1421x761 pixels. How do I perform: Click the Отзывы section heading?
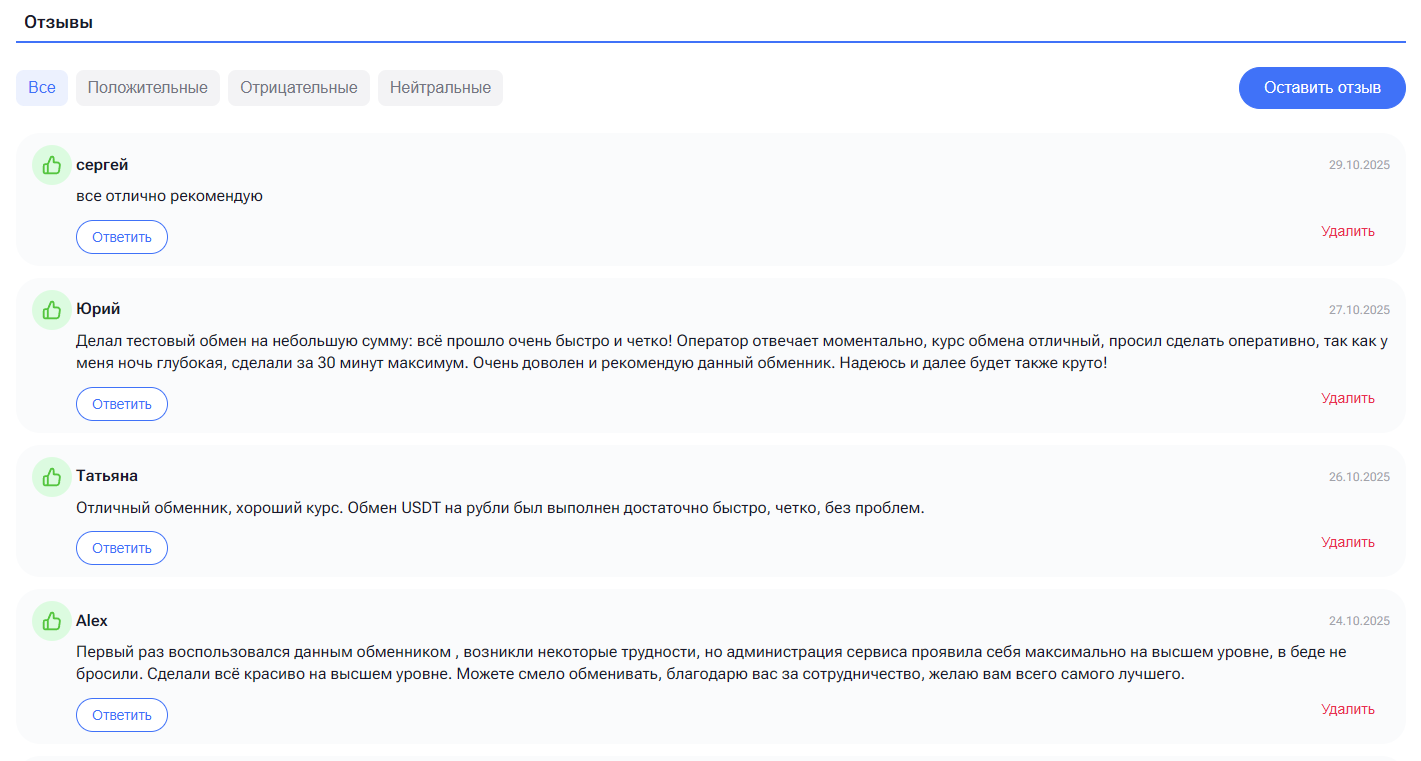pyautogui.click(x=59, y=22)
